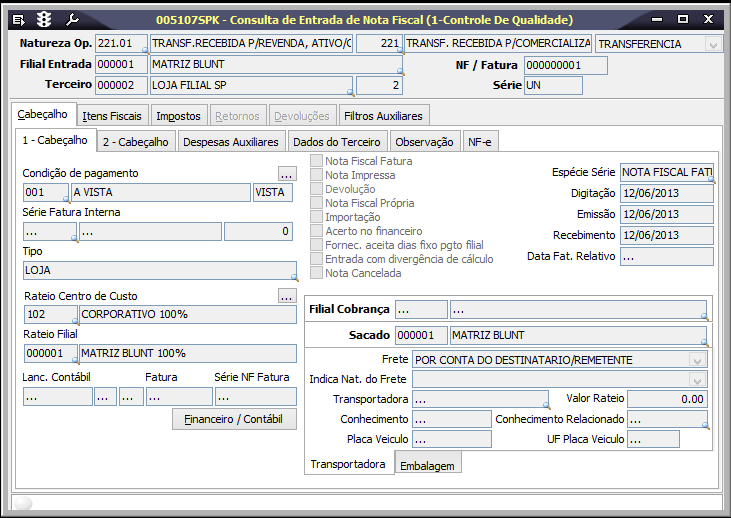Image resolution: width=731 pixels, height=518 pixels.
Task: Open lookup magnifier on Rateio Centro de Custo code
Action: (75, 321)
